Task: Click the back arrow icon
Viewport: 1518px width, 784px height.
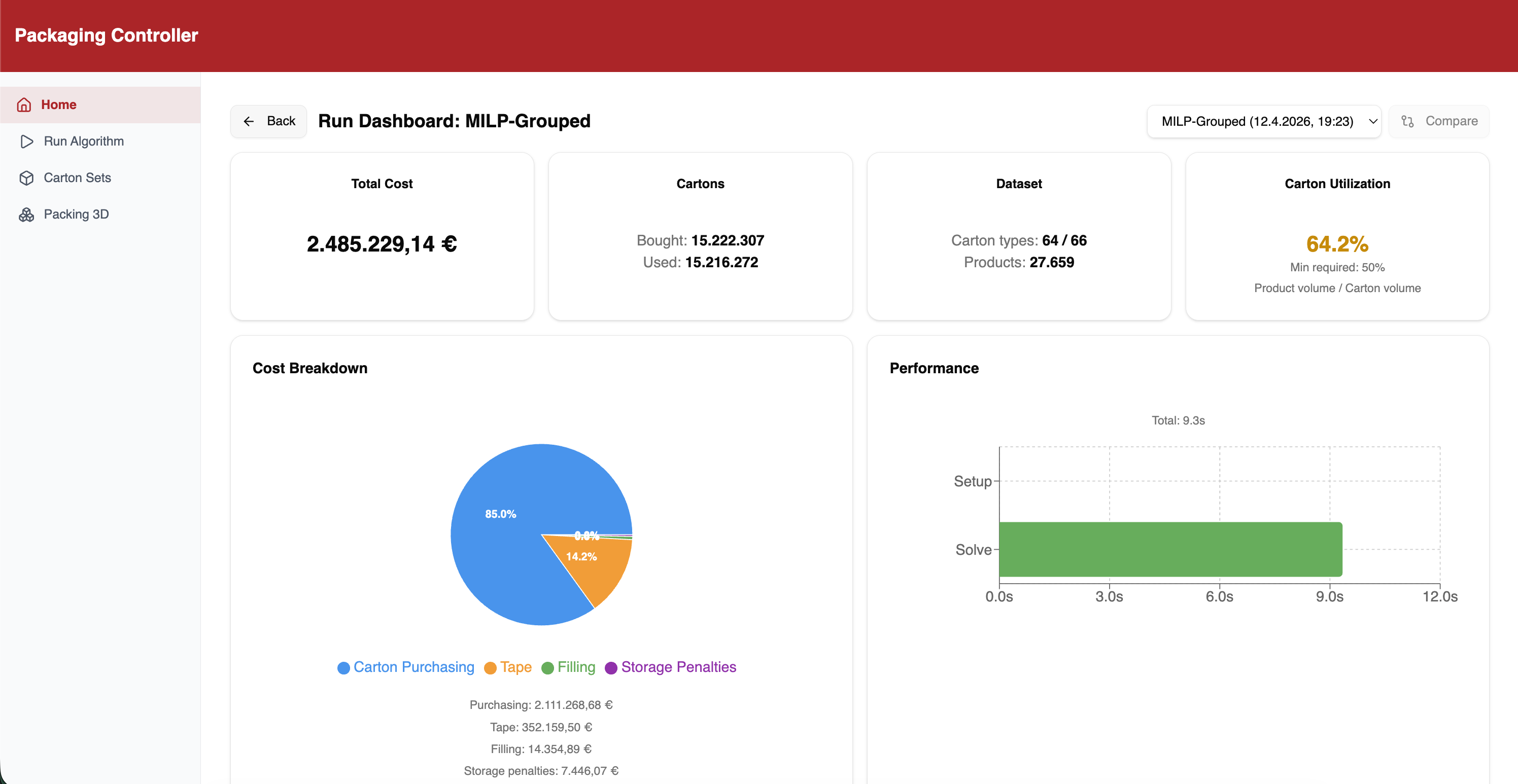Action: 249,121
